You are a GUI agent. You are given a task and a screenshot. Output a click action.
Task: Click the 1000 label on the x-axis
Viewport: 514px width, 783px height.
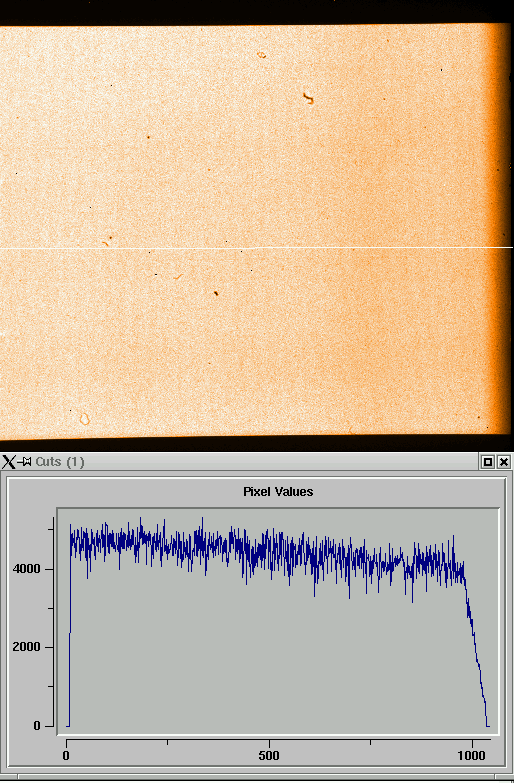click(472, 756)
